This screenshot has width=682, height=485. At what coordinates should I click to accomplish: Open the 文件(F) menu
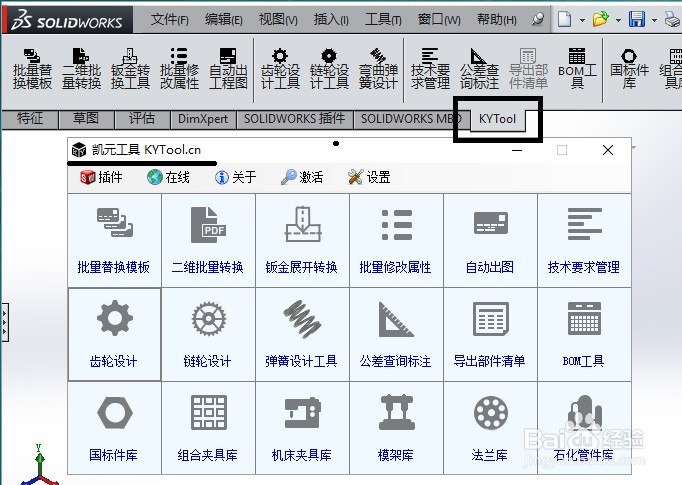coord(170,20)
